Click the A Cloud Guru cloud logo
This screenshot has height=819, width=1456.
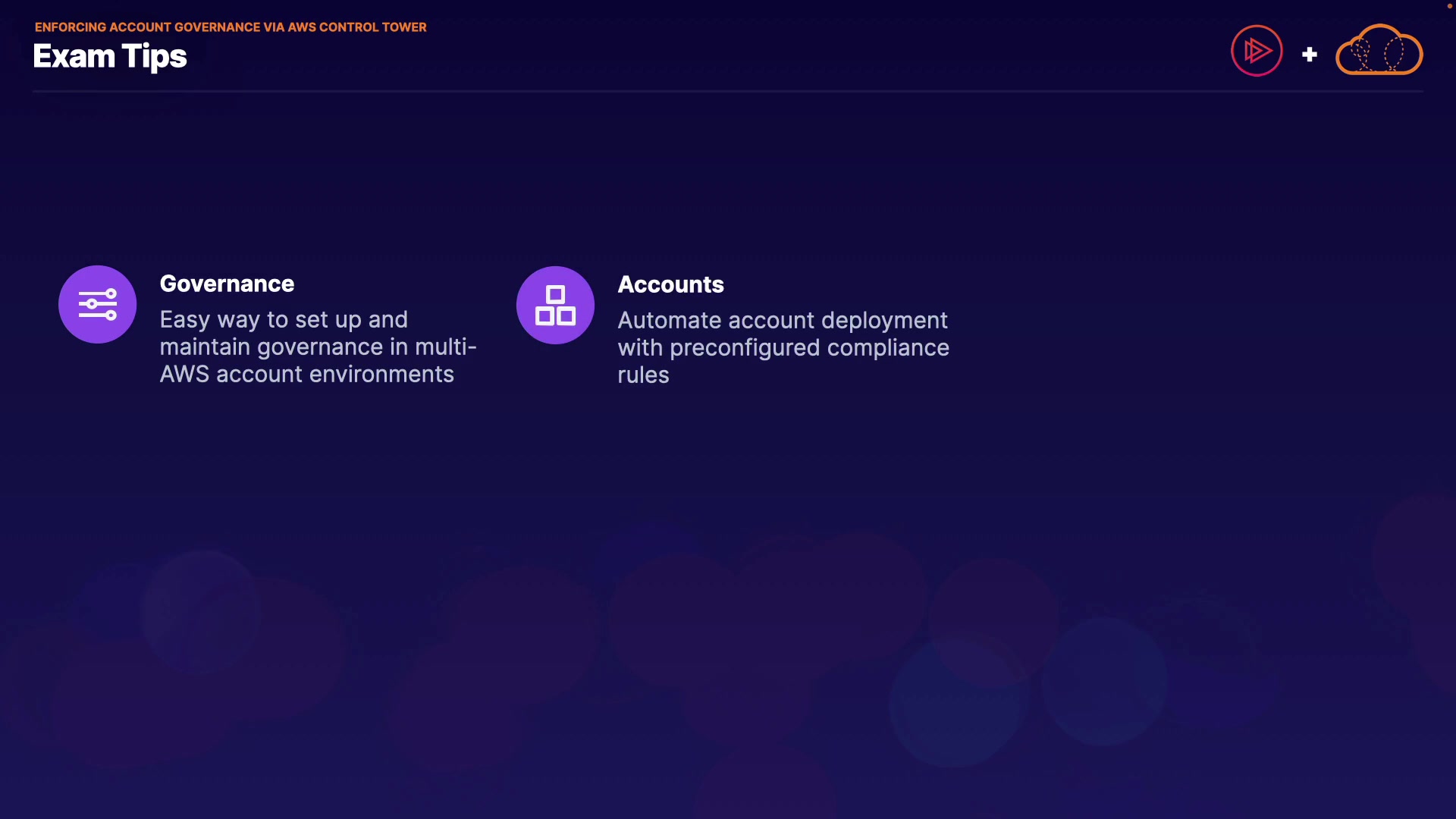point(1379,51)
